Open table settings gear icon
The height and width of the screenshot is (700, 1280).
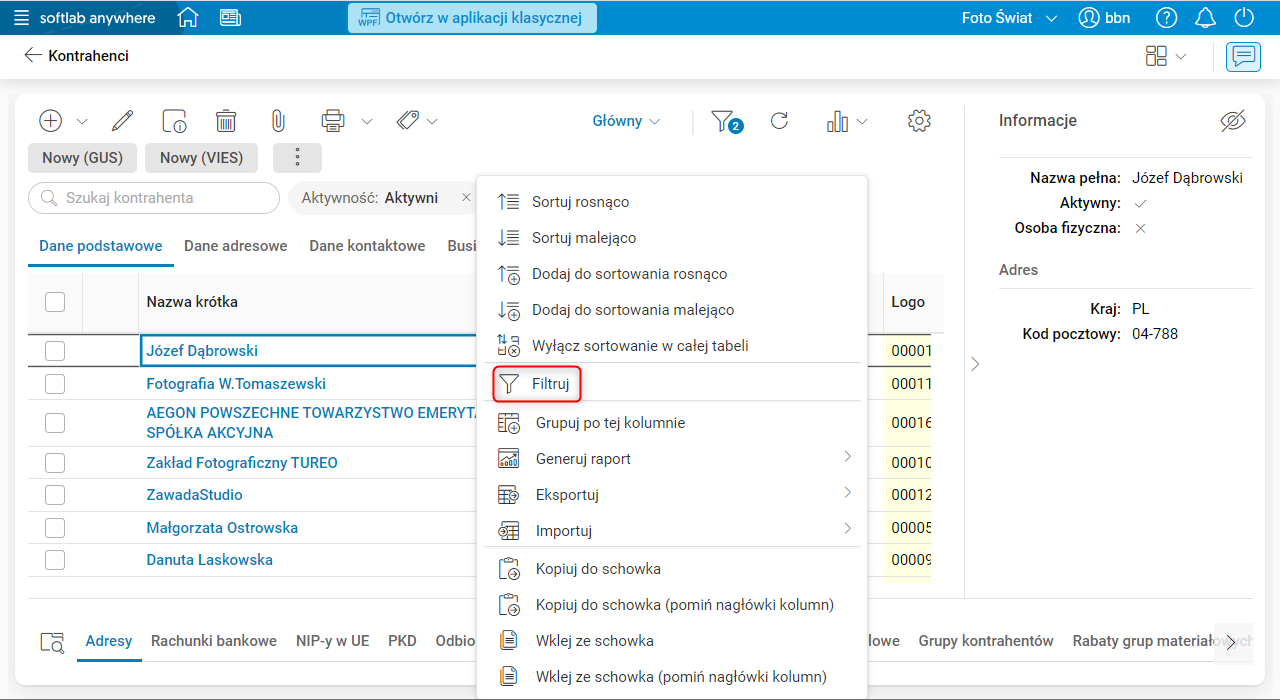[919, 121]
